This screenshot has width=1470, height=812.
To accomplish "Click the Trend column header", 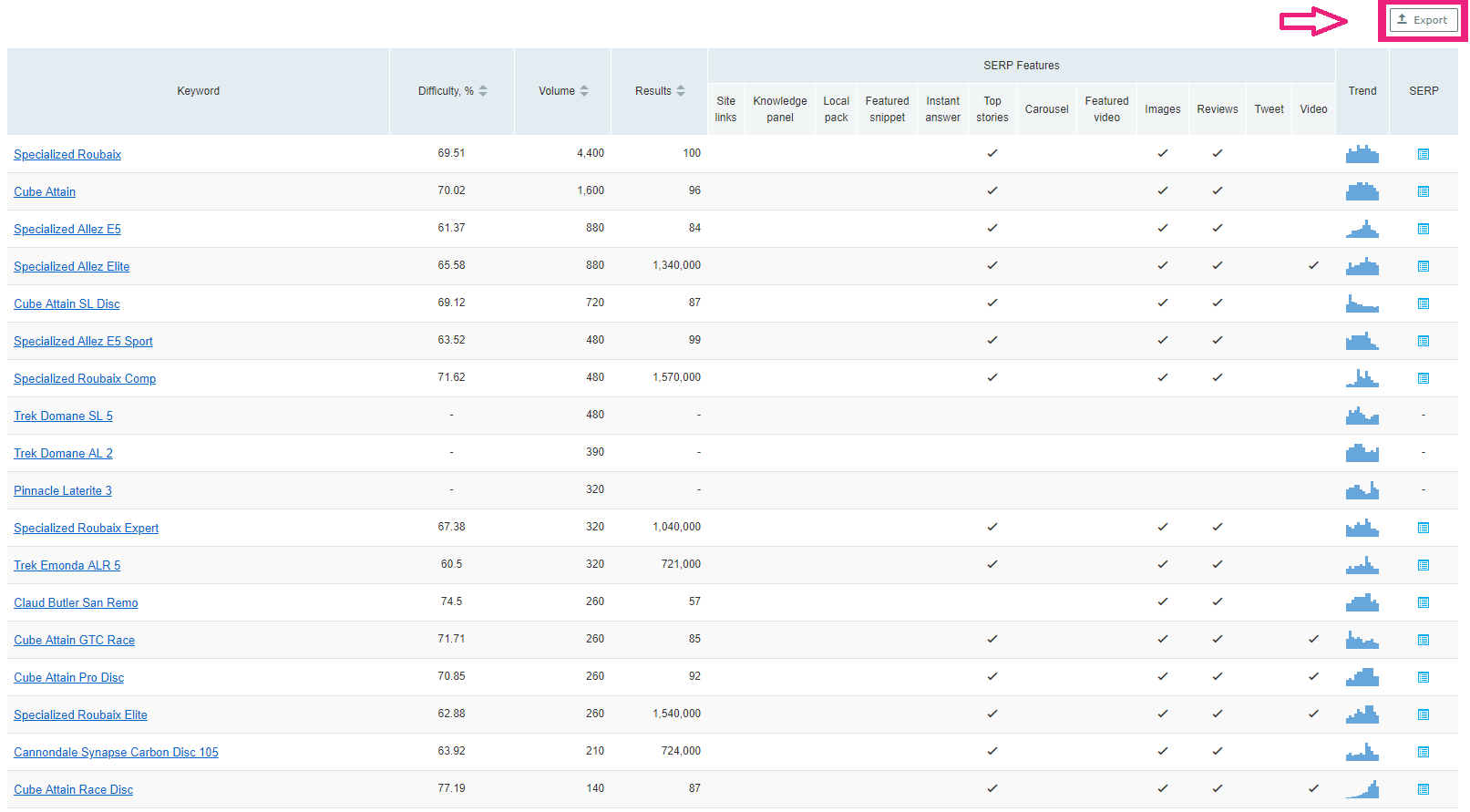I will point(1362,91).
